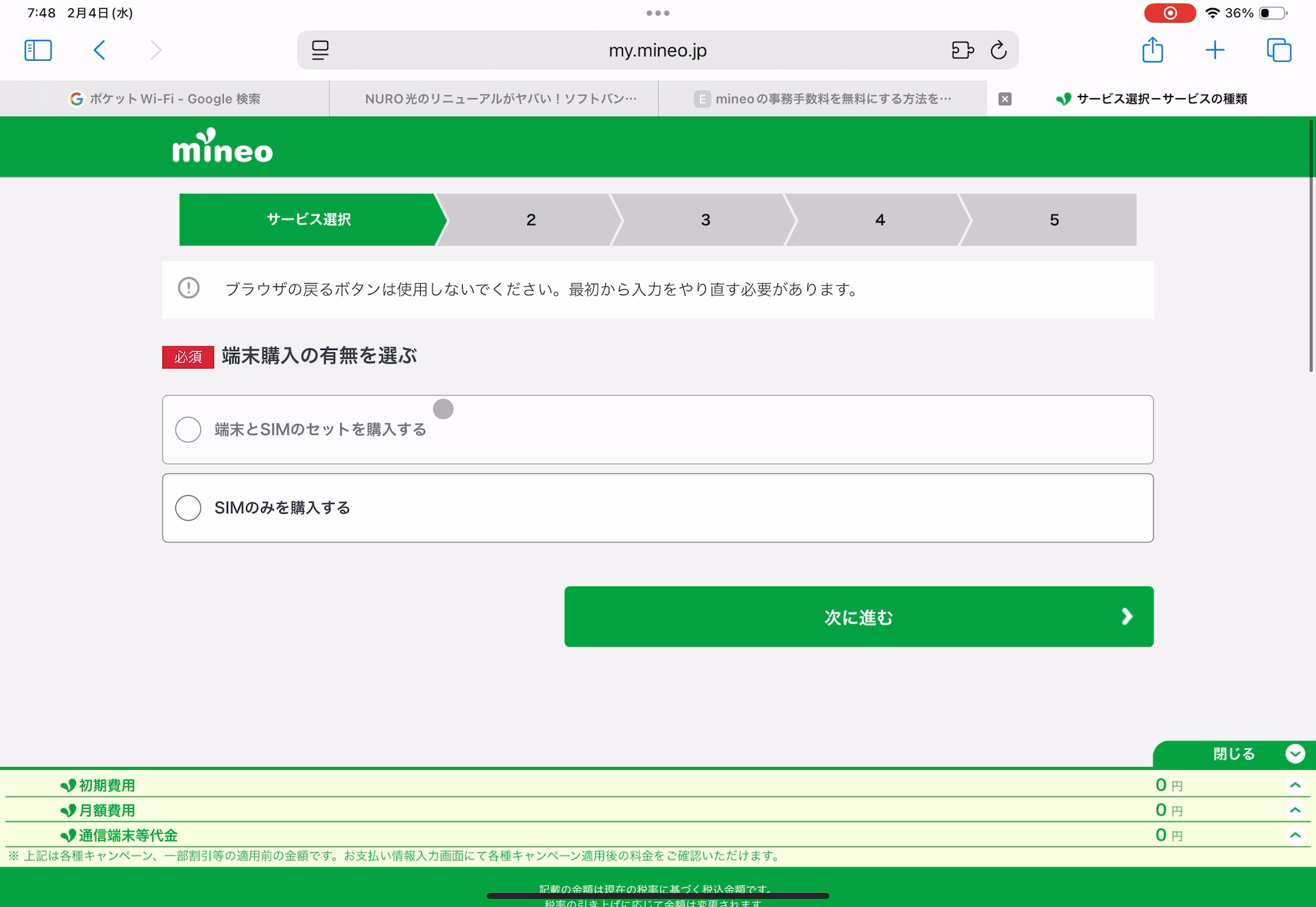Show all tabs overview icon

(1278, 50)
